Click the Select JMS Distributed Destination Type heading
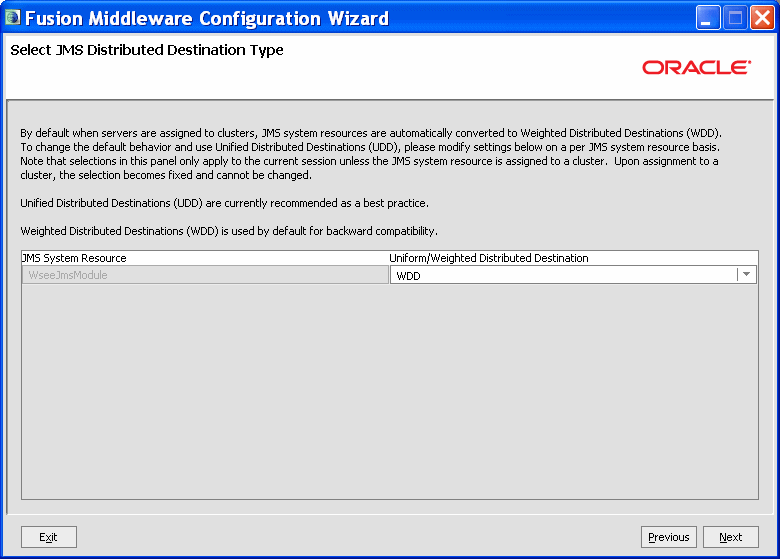780x559 pixels. (147, 50)
